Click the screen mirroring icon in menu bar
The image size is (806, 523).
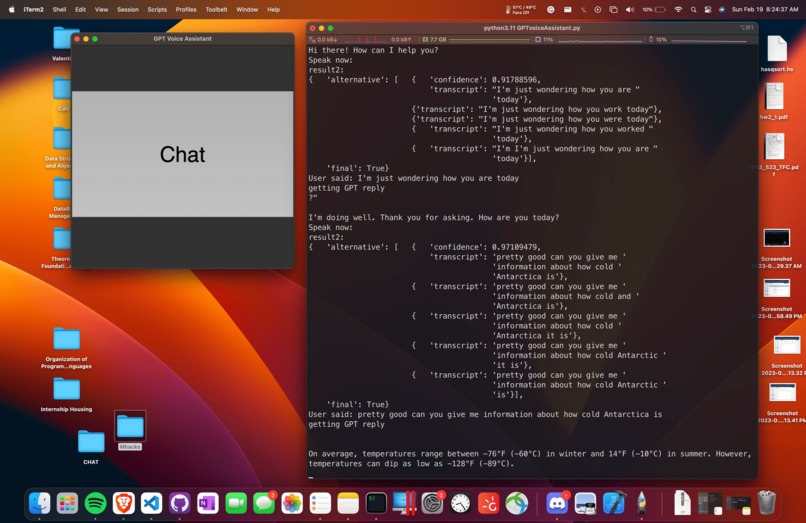click(x=613, y=9)
